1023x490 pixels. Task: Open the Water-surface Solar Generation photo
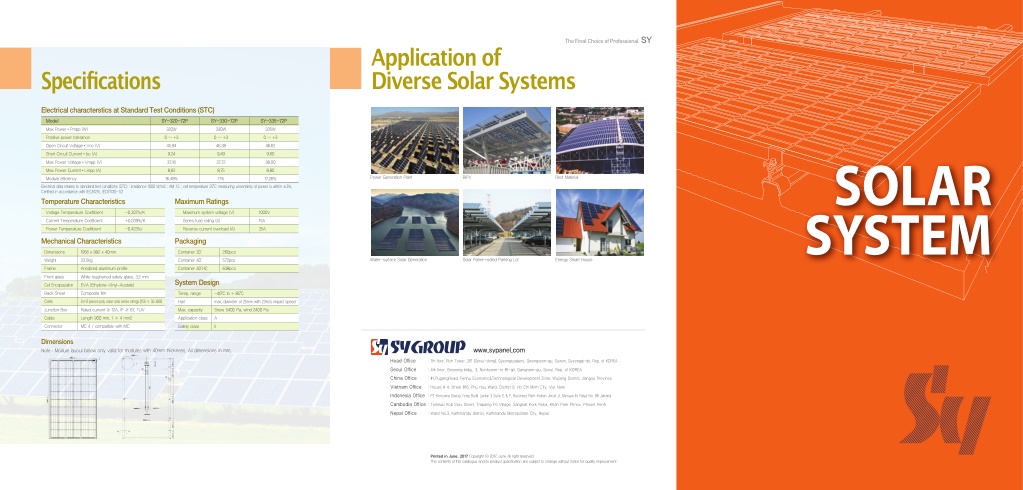(x=414, y=222)
